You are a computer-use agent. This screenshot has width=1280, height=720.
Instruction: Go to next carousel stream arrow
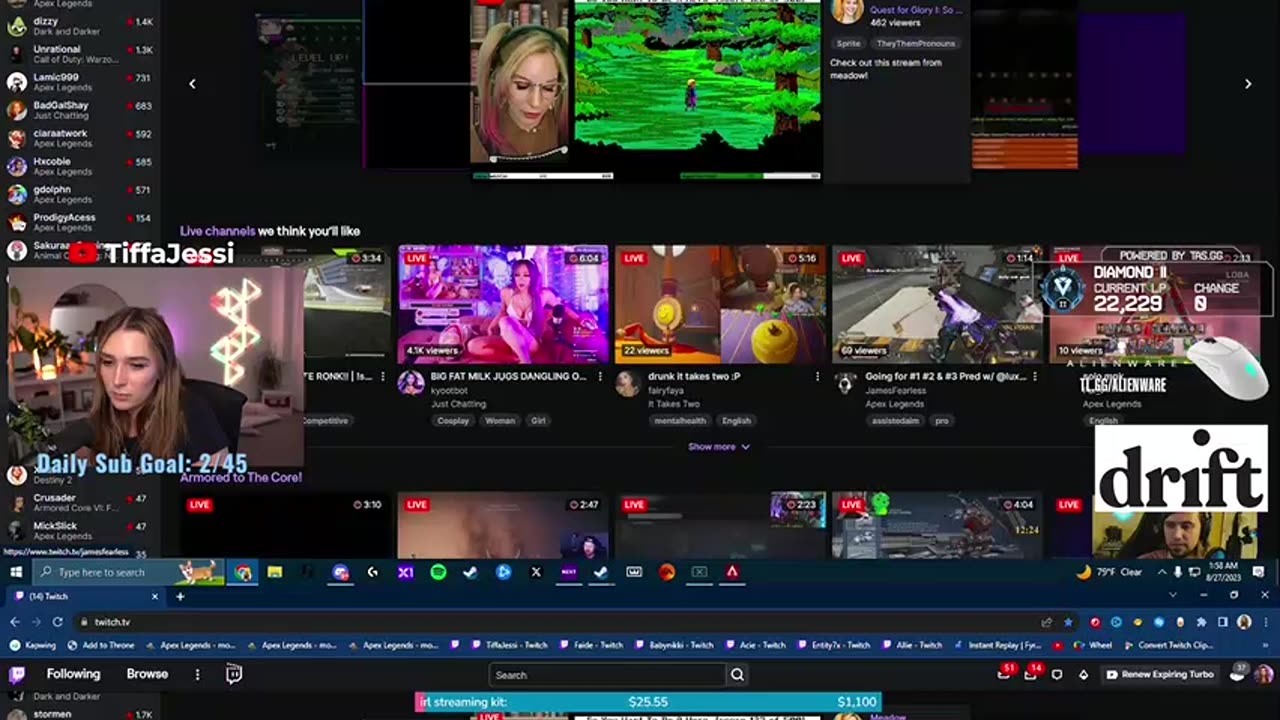(1247, 84)
